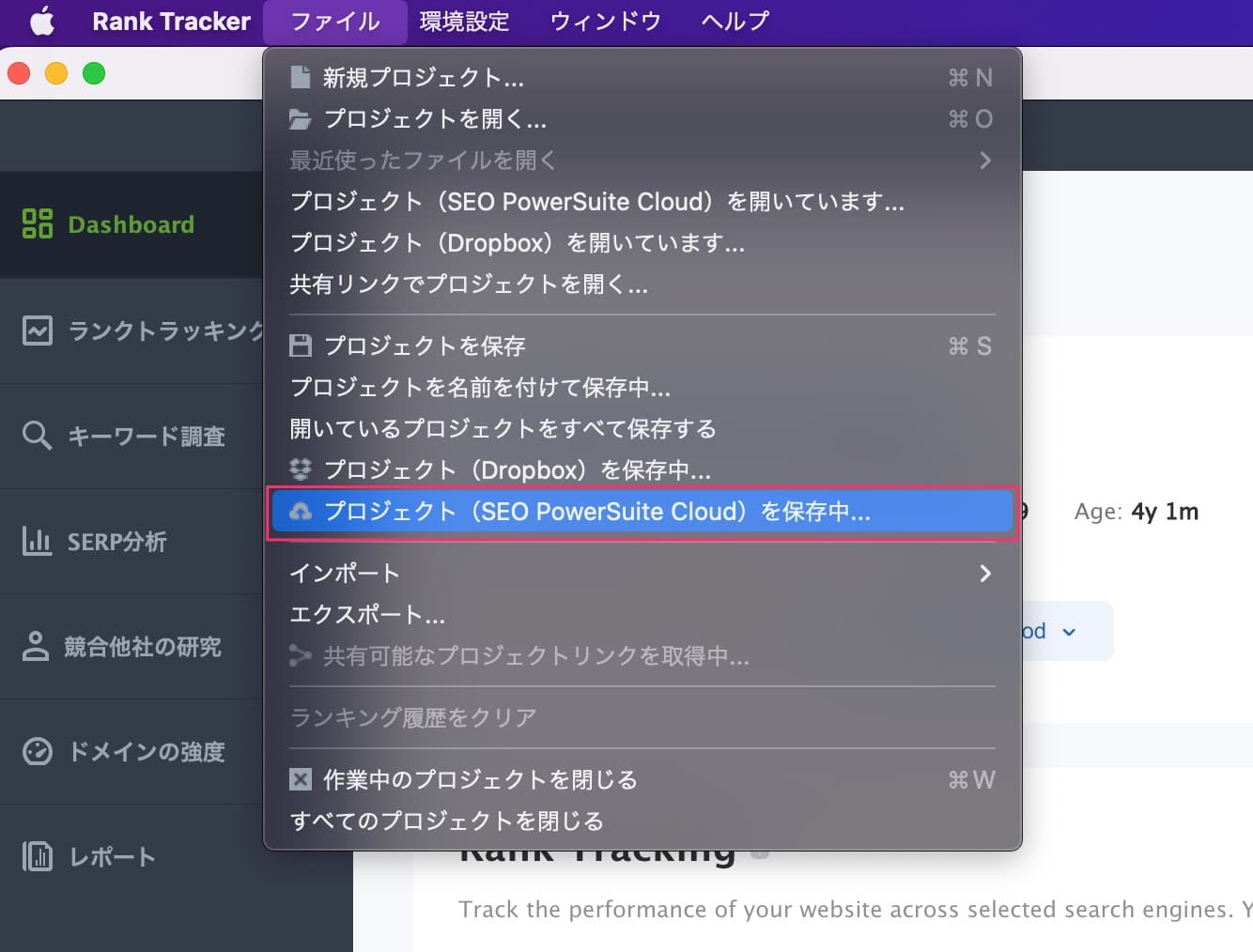Click the reports document icon
This screenshot has width=1253, height=952.
[x=37, y=856]
